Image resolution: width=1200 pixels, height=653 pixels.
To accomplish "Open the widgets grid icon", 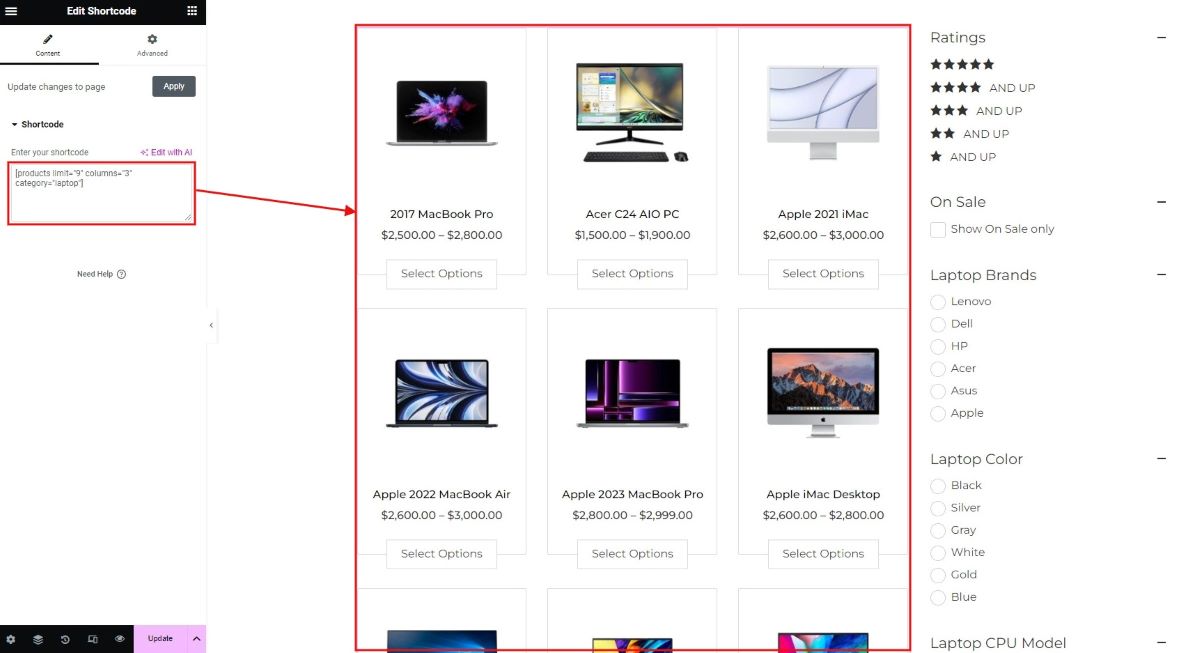I will click(x=192, y=11).
